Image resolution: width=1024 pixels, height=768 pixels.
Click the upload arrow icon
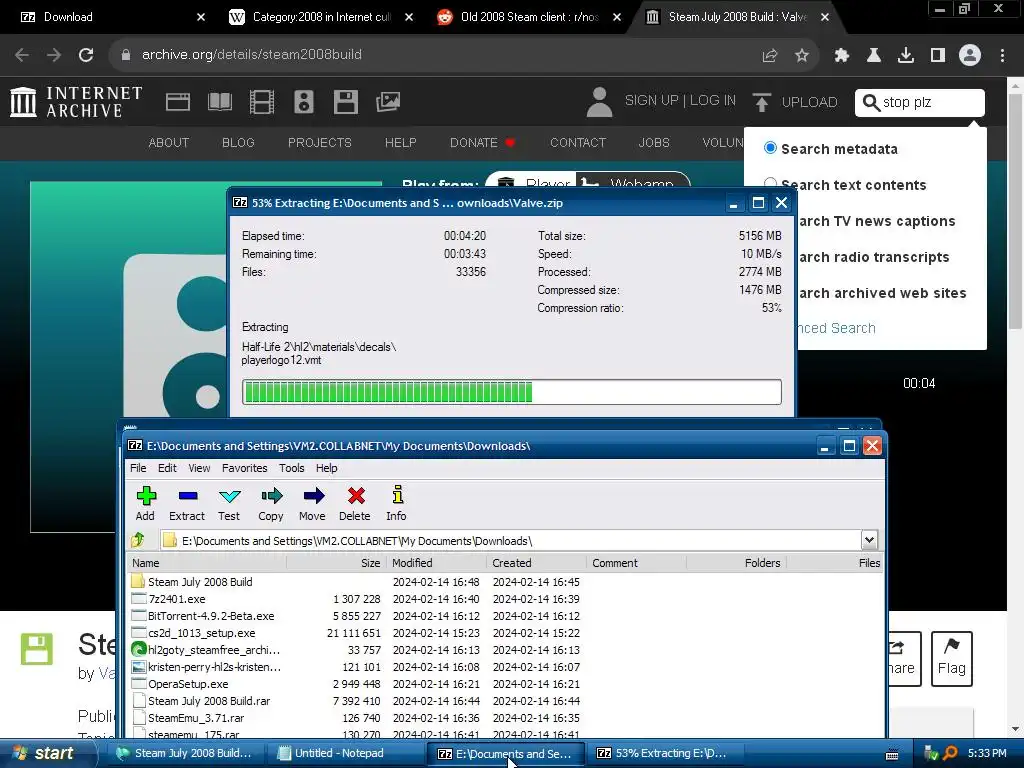coord(761,103)
